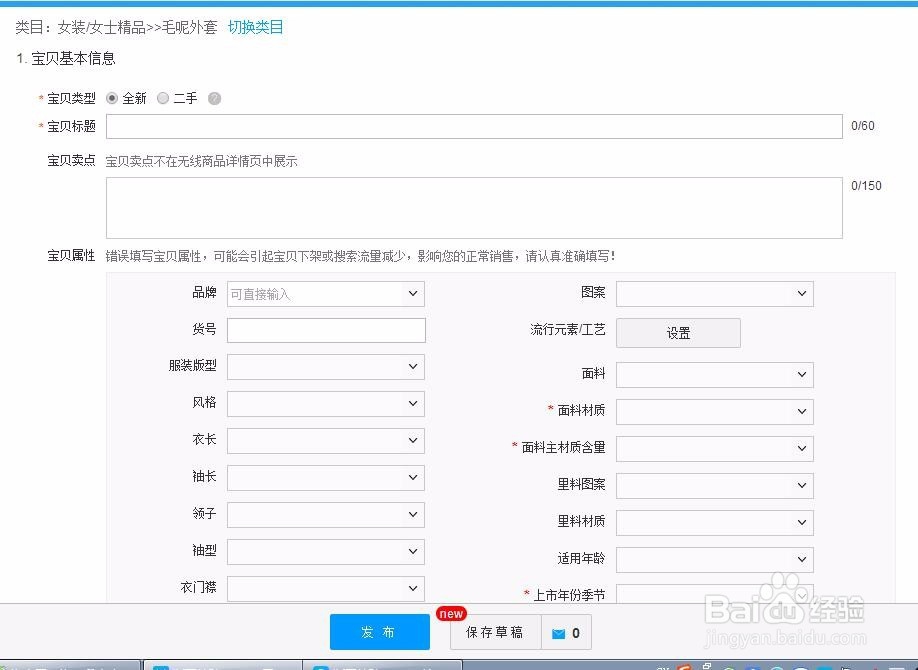This screenshot has width=918, height=670.
Task: Open the 品牌 combo box
Action: [x=326, y=294]
